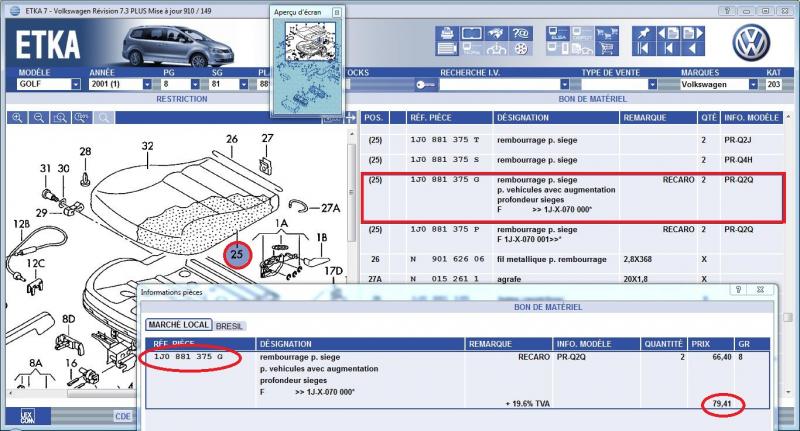Go to the next folder page icon
800x431 pixels.
pyautogui.click(x=693, y=33)
